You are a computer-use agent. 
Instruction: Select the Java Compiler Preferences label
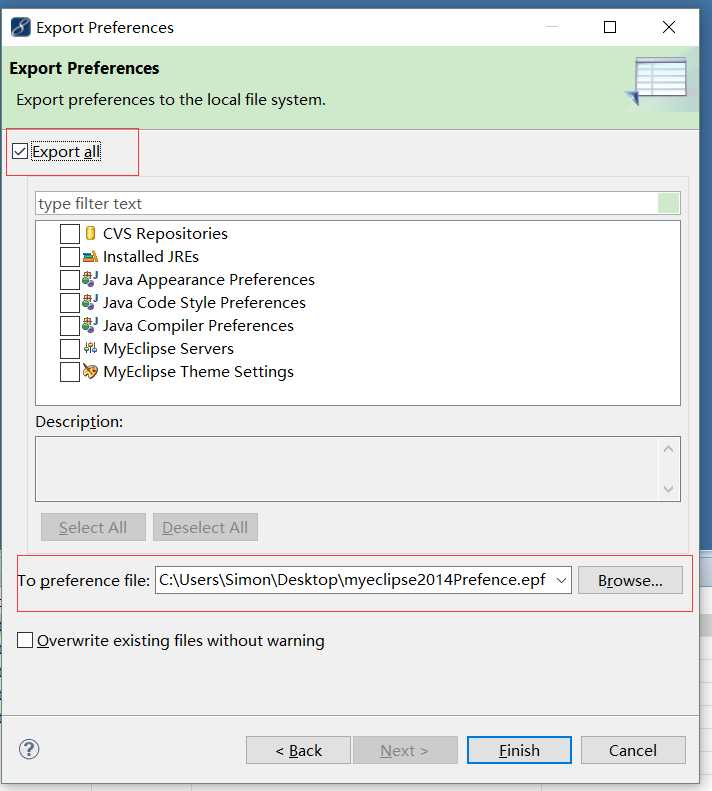click(198, 326)
